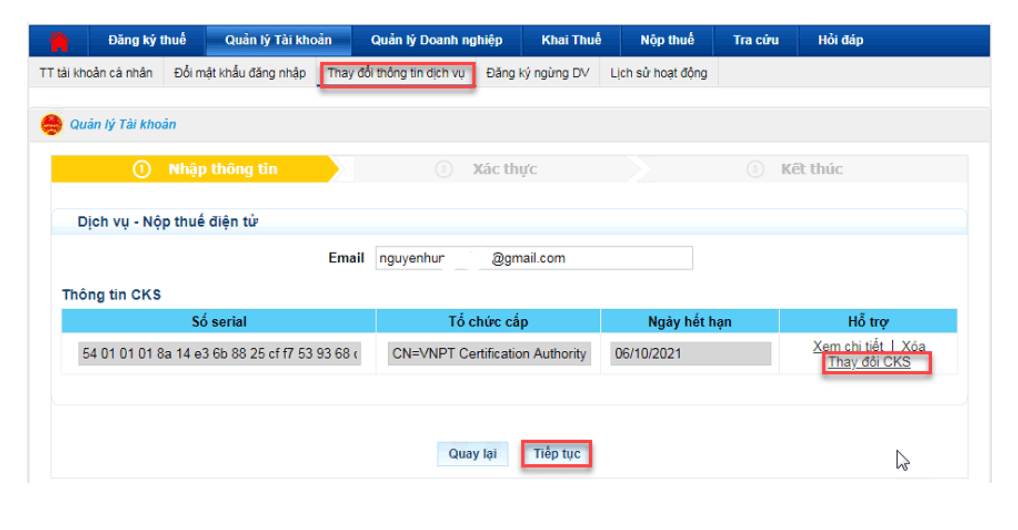Image resolution: width=1018 pixels, height=530 pixels.
Task: Click the tax emblem beside Quản lý Tài khoản
Action: (51, 125)
